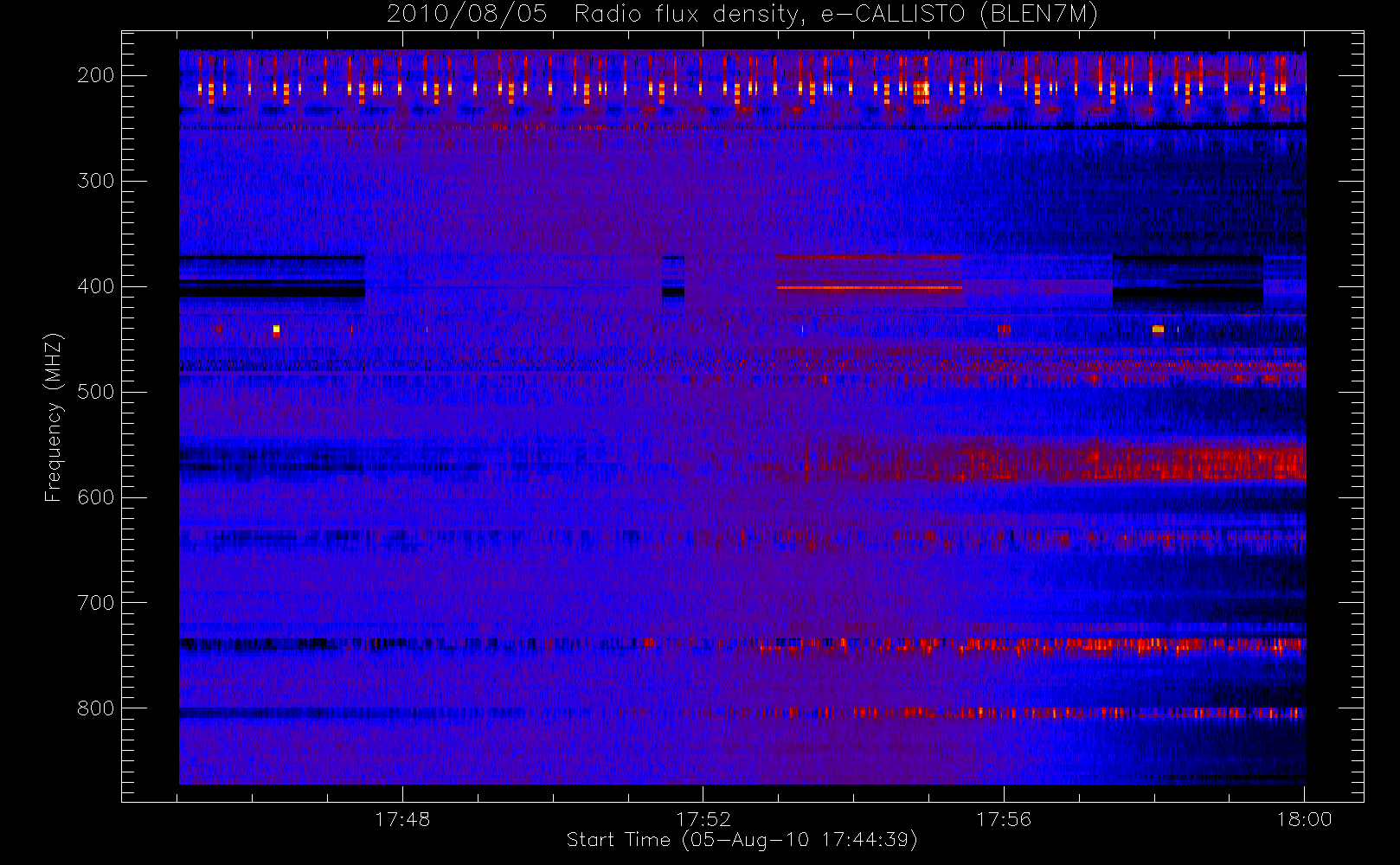Select the 200 frequency tick label
This screenshot has height=865, width=1400.
[x=95, y=75]
